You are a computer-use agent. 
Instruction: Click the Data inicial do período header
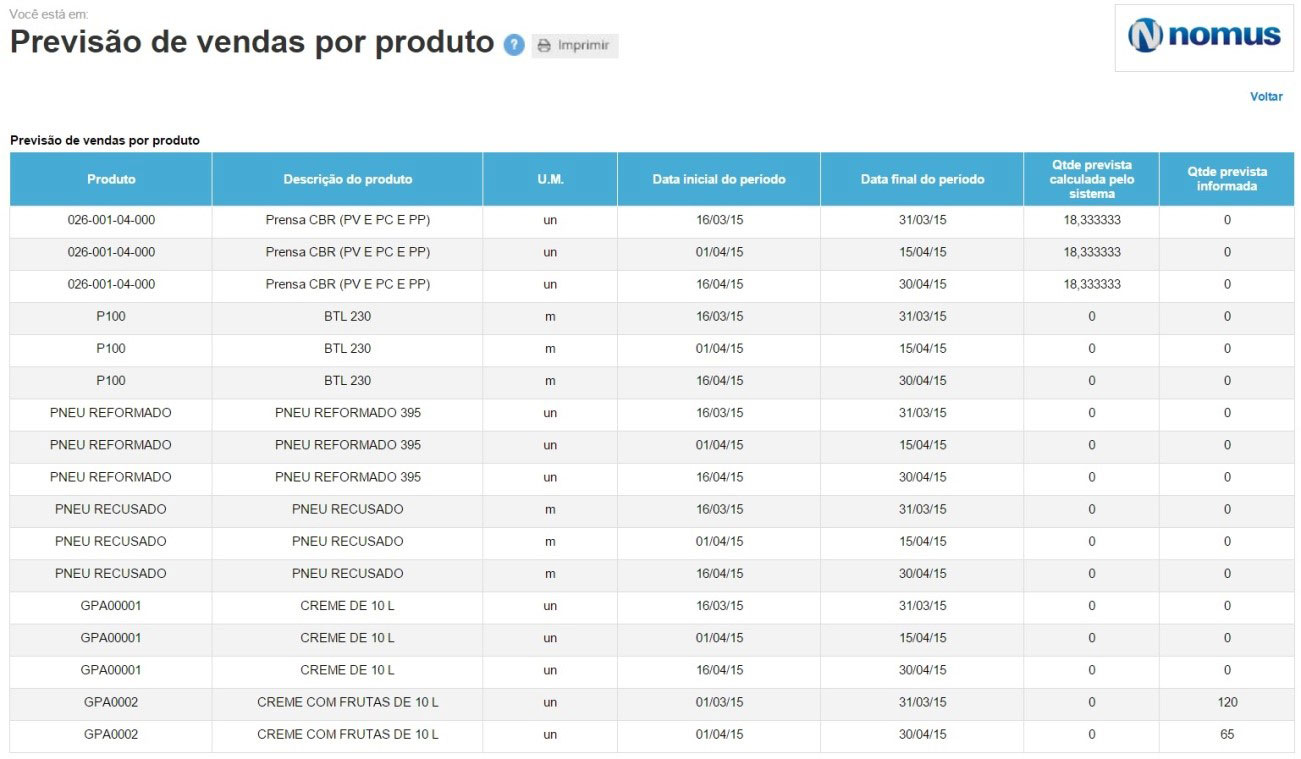point(719,179)
